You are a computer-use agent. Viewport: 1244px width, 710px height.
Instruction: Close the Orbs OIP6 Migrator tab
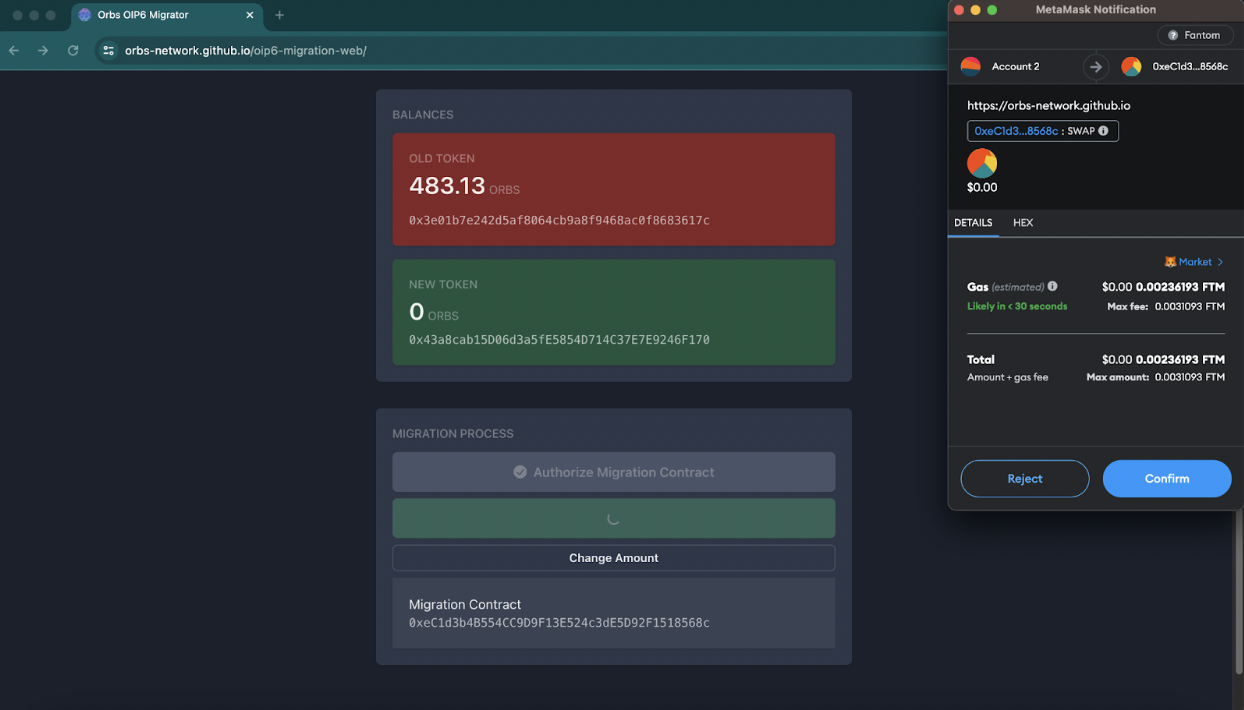coord(250,15)
